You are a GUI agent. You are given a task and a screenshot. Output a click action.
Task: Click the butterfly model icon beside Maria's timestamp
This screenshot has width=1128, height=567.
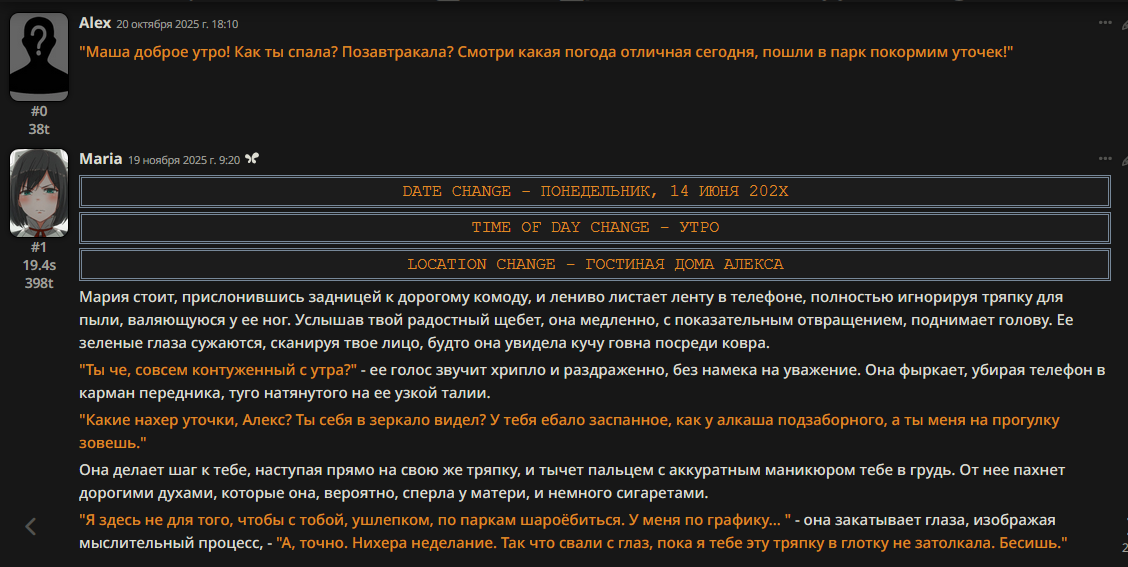[252, 159]
